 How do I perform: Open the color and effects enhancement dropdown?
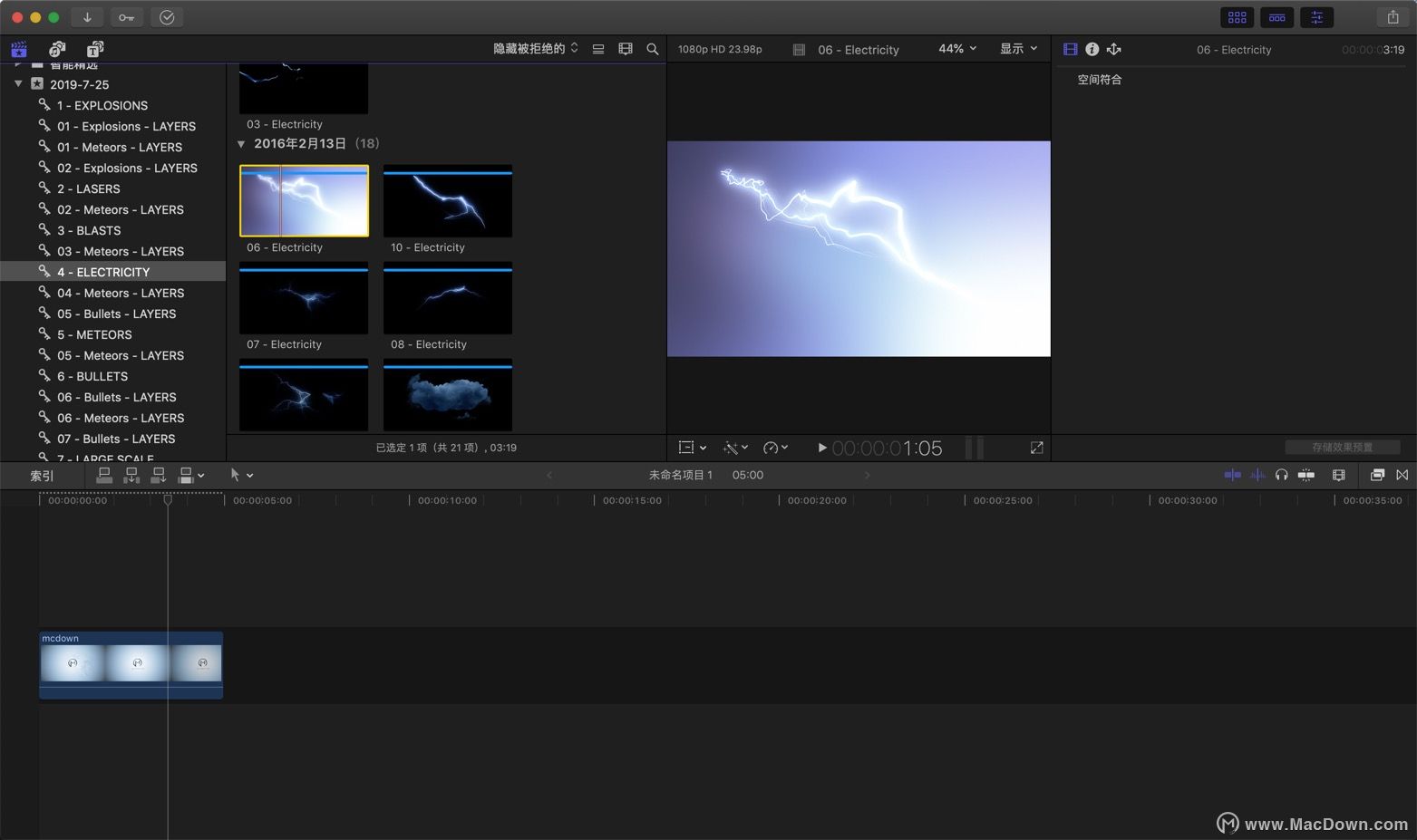coord(735,448)
